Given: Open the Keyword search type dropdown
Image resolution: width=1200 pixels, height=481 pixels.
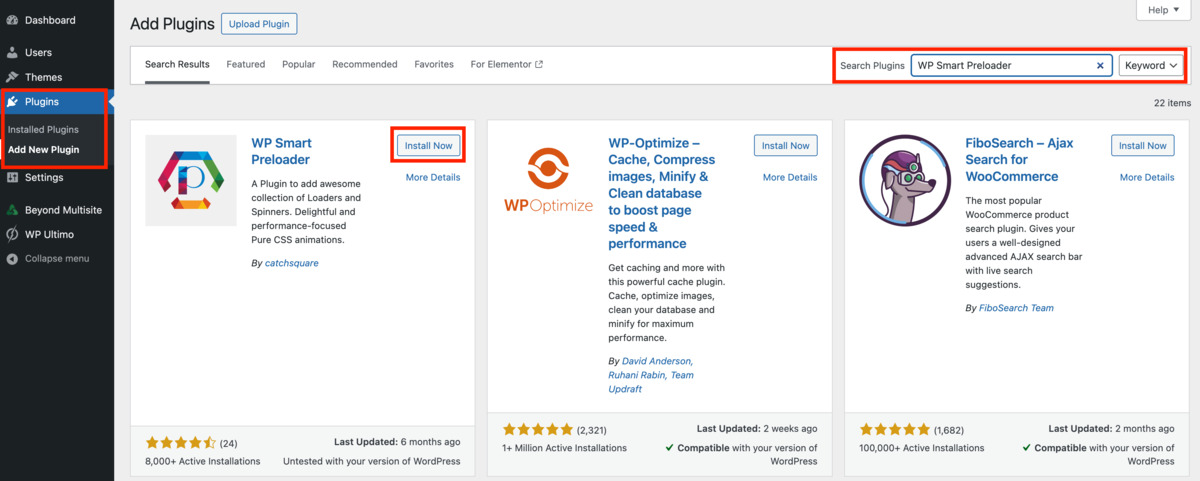Looking at the screenshot, I should [1152, 65].
